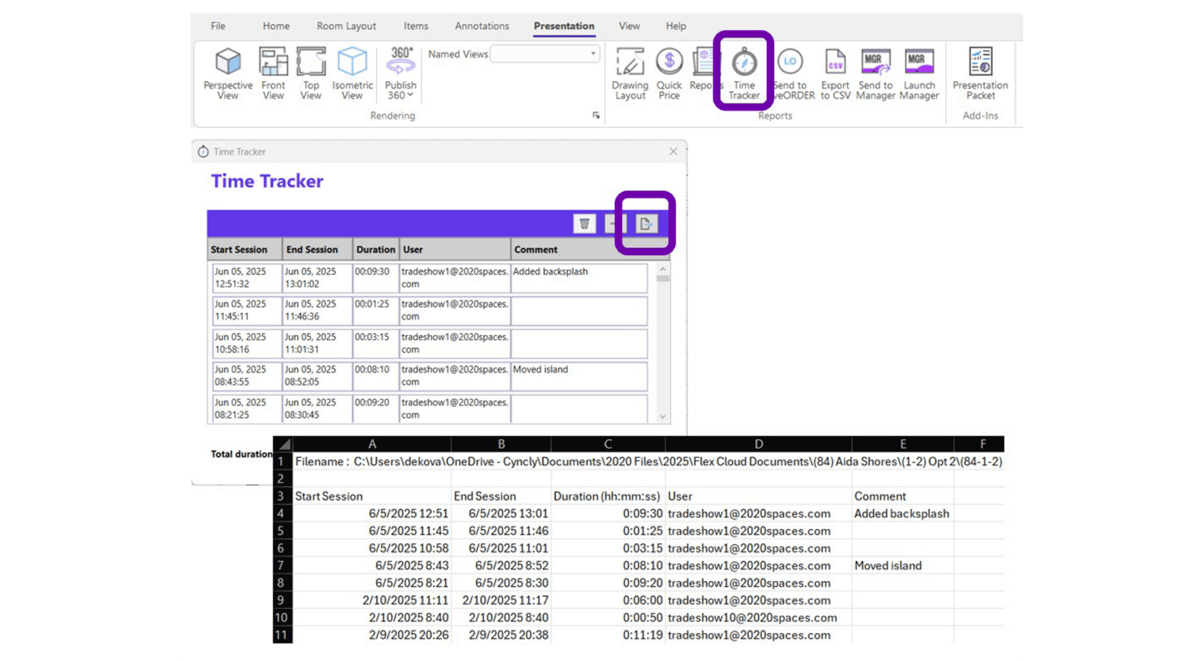Open the Drawing Layout tool
This screenshot has height=661, width=1200.
(x=630, y=72)
